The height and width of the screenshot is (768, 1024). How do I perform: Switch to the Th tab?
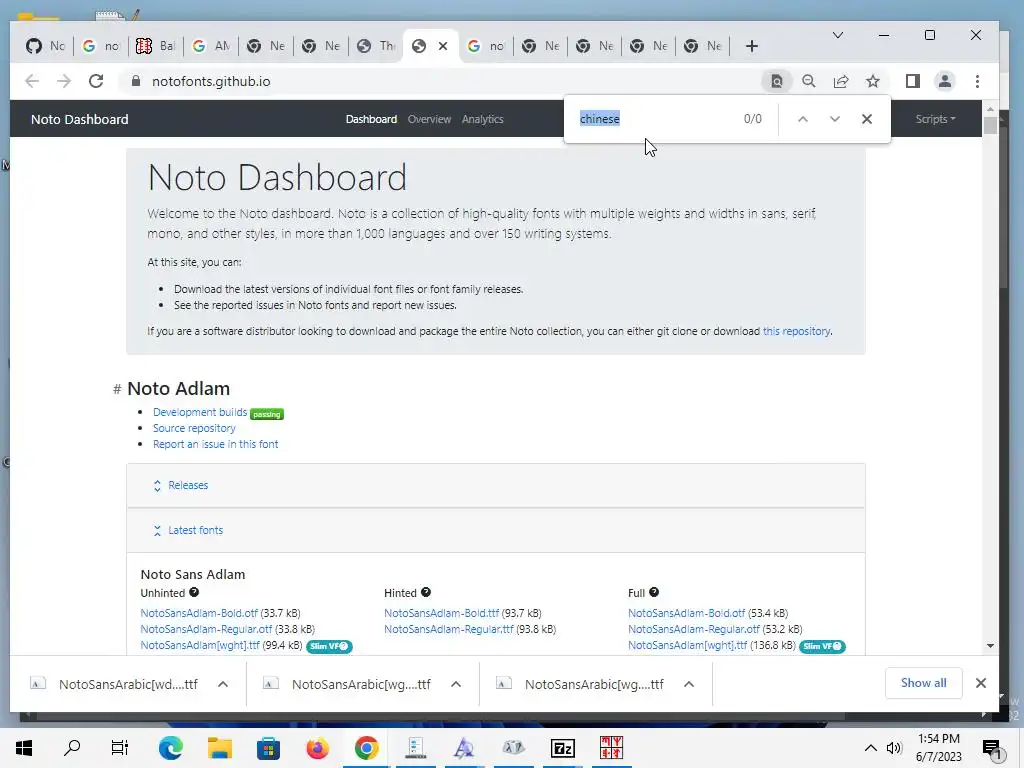pyautogui.click(x=376, y=46)
